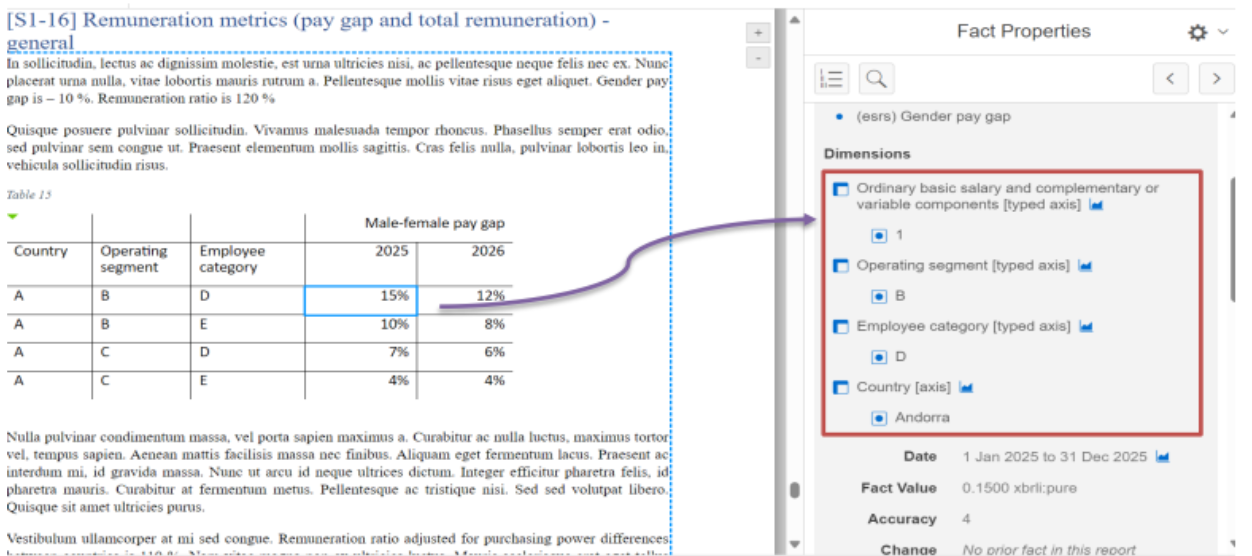Click the document pane scroll-down arrow
The image size is (1252, 556).
[794, 544]
